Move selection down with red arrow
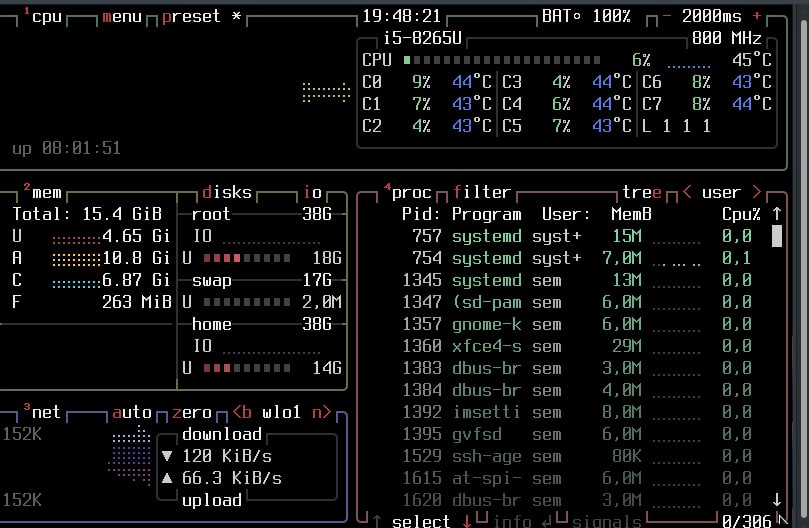 click(467, 521)
